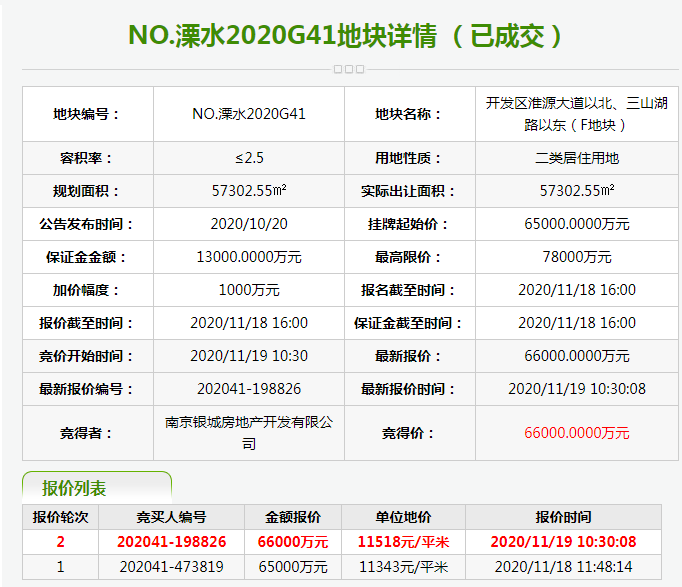The width and height of the screenshot is (682, 587).
Task: Click the 65000万元 bid amount
Action: point(293,567)
